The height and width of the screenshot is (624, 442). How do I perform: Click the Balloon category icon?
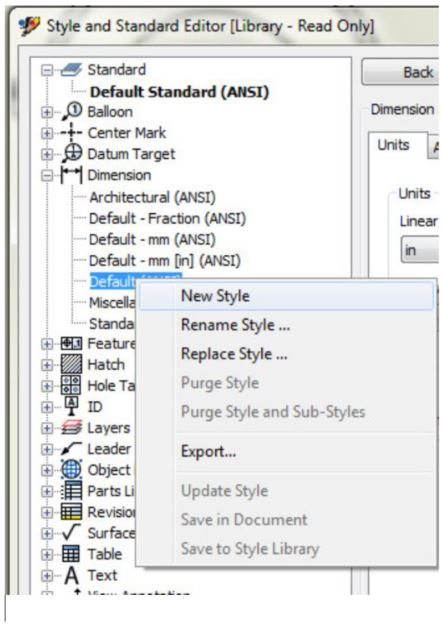point(72,111)
